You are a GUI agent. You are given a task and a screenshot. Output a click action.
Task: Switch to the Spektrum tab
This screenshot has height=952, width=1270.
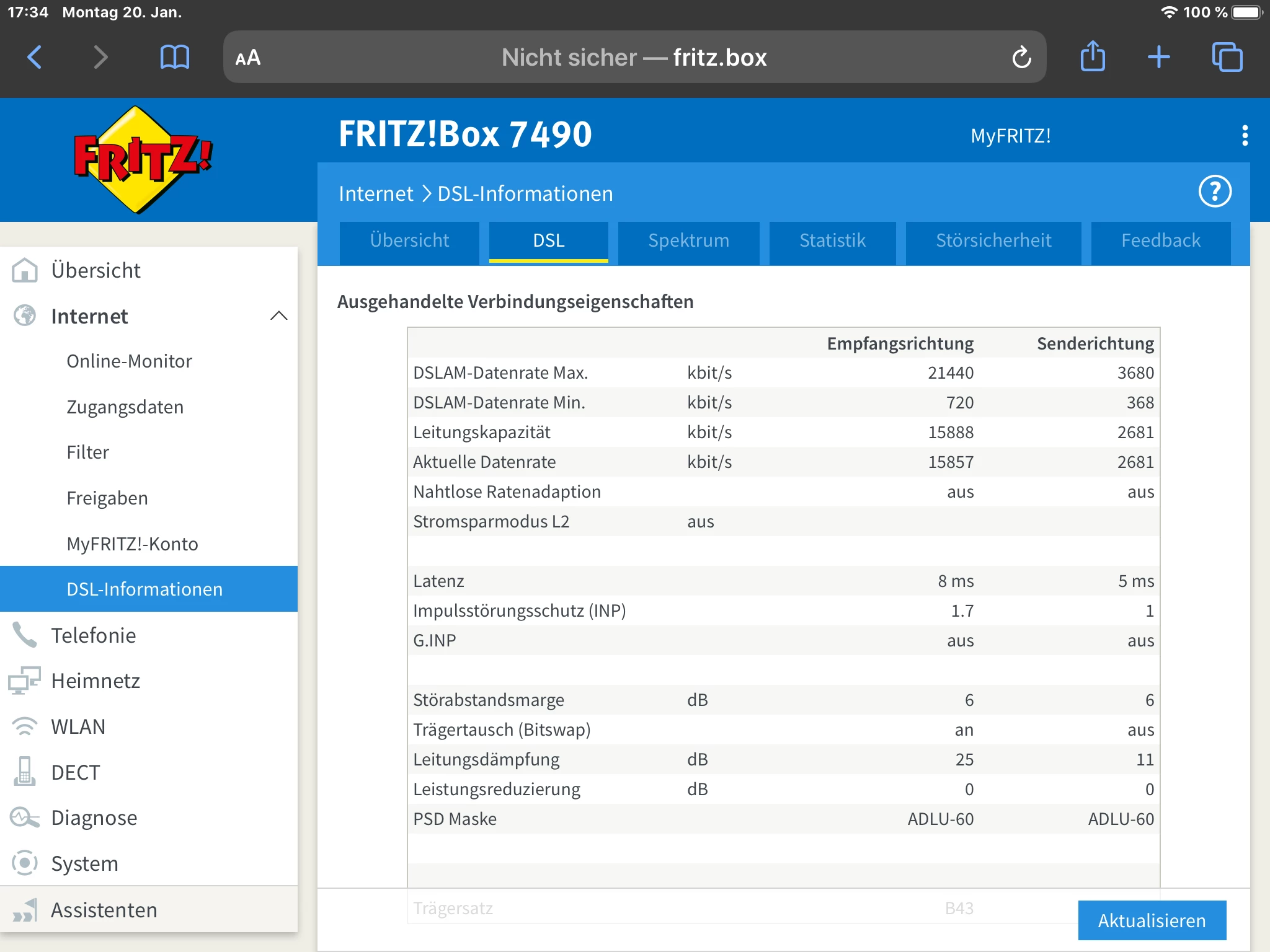[x=688, y=240]
